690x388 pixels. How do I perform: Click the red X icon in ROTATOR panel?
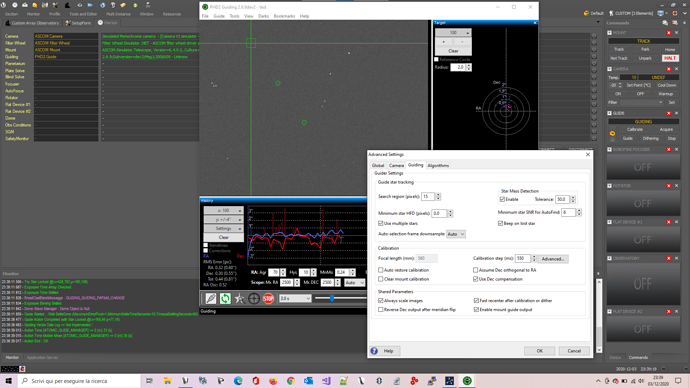pyautogui.click(x=668, y=186)
